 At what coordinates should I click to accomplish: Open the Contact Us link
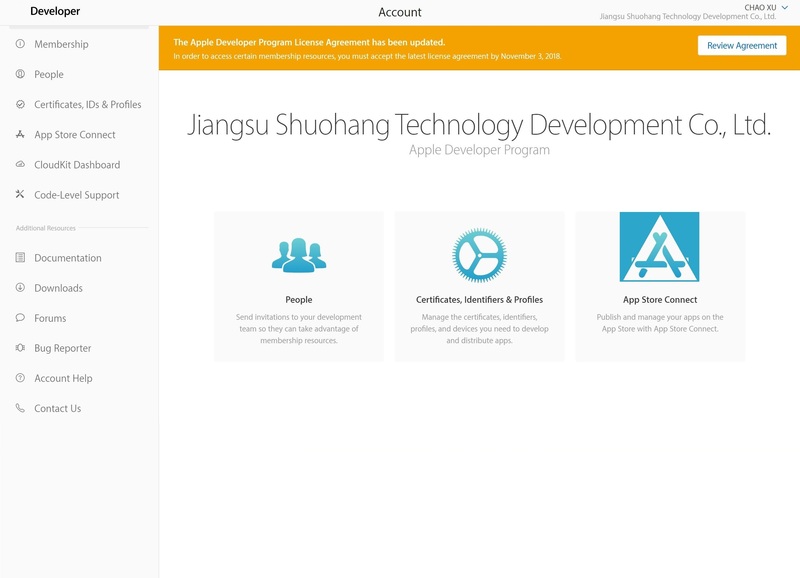58,408
